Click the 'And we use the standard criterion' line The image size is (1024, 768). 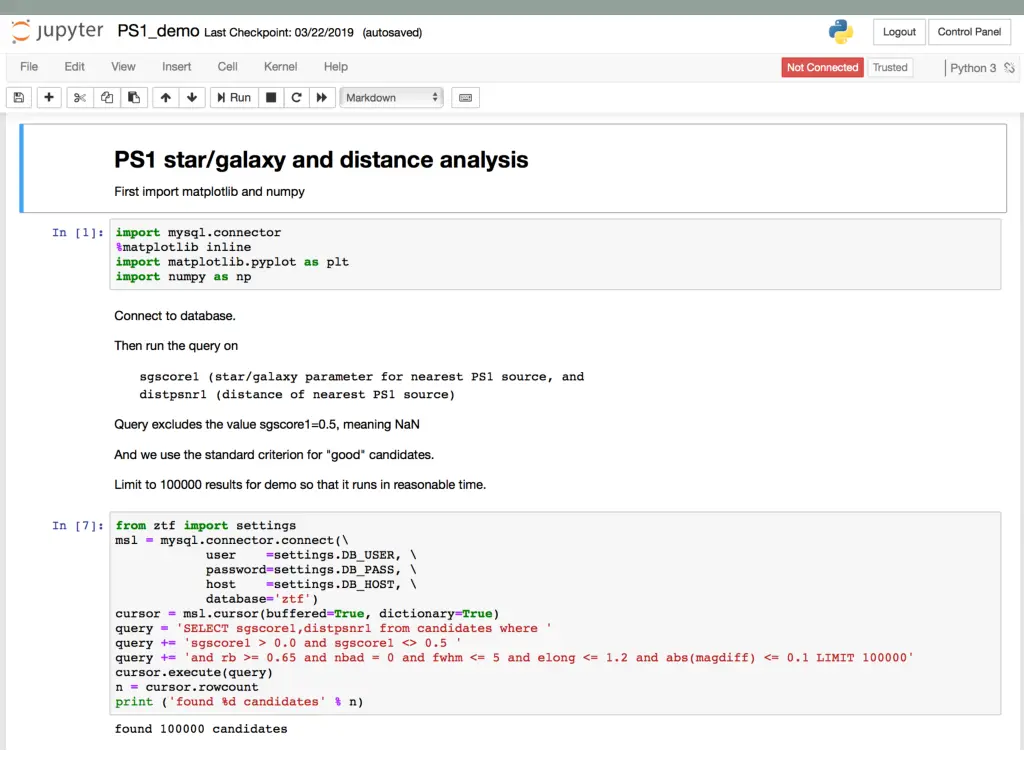pos(274,455)
